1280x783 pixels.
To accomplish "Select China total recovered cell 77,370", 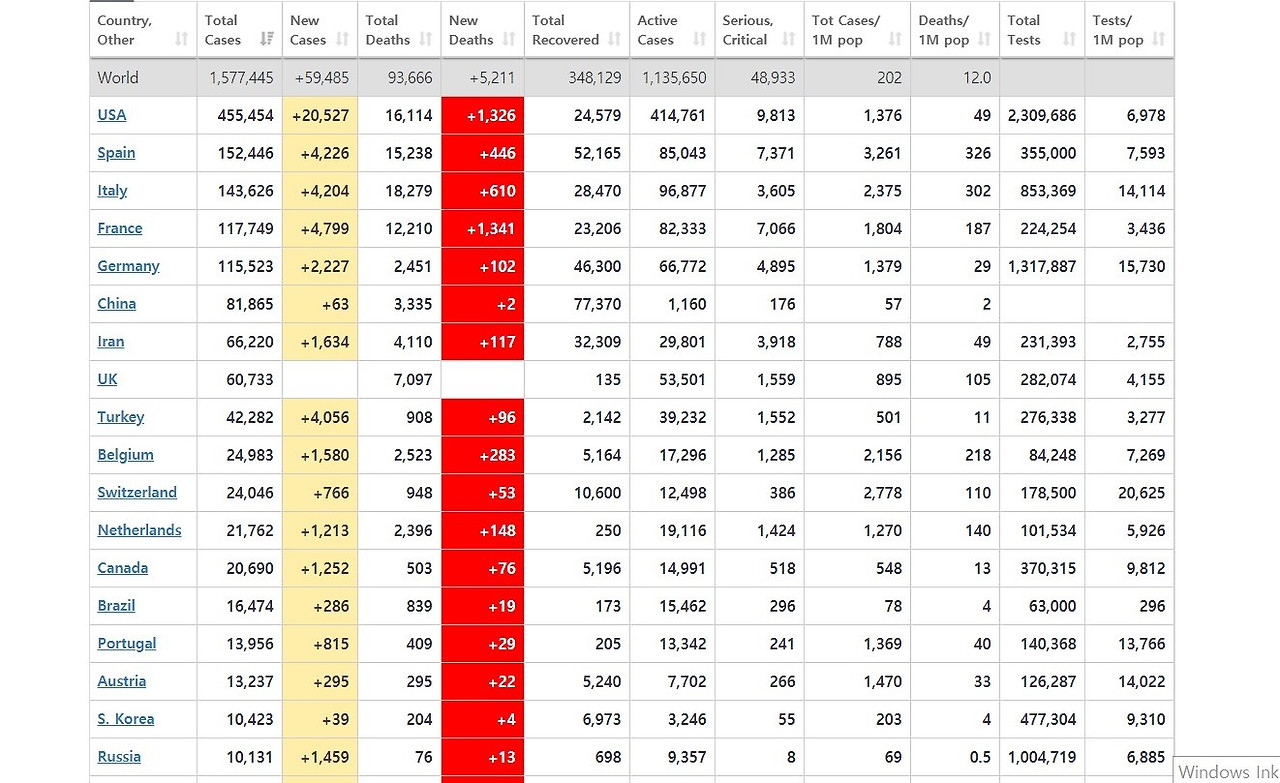I will tap(576, 304).
